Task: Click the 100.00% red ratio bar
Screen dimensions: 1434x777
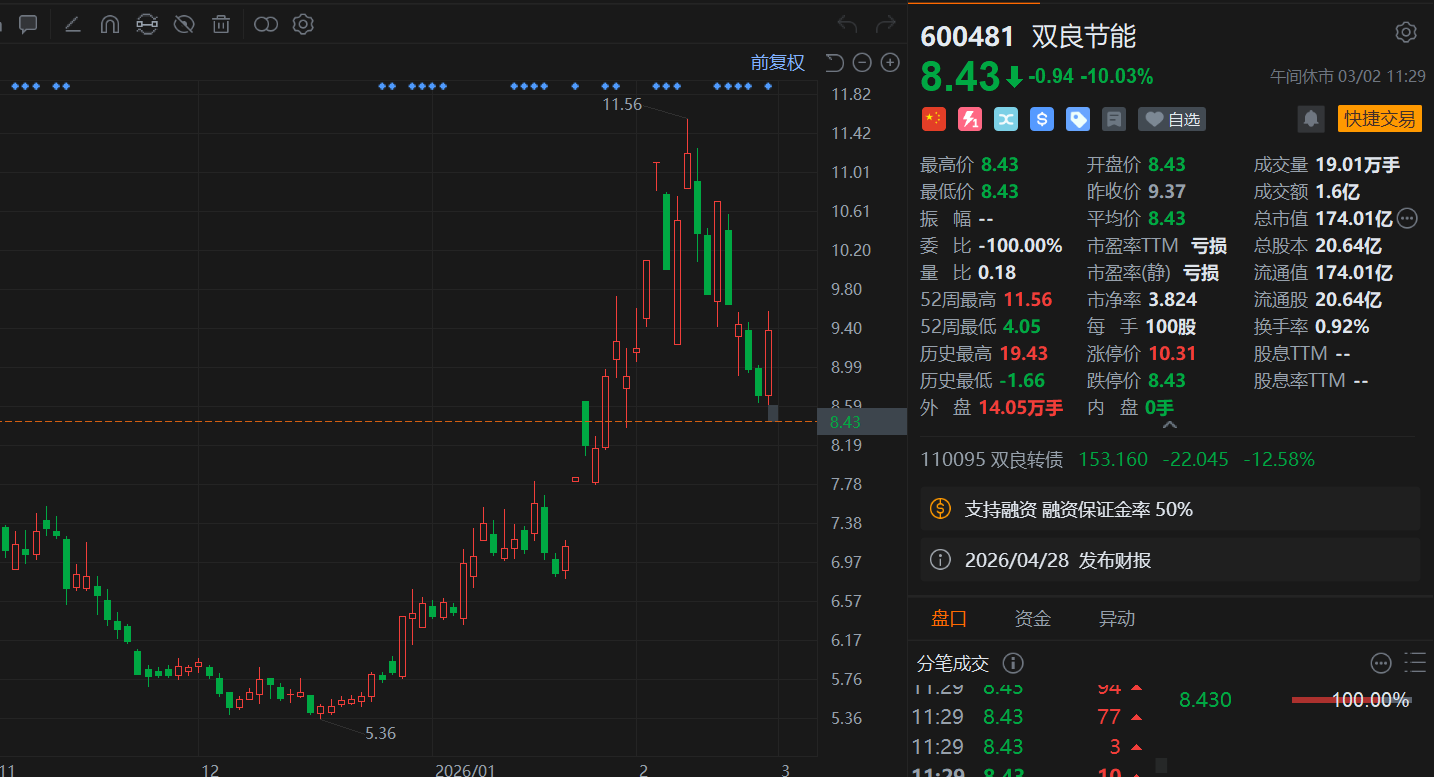Action: click(x=1351, y=700)
